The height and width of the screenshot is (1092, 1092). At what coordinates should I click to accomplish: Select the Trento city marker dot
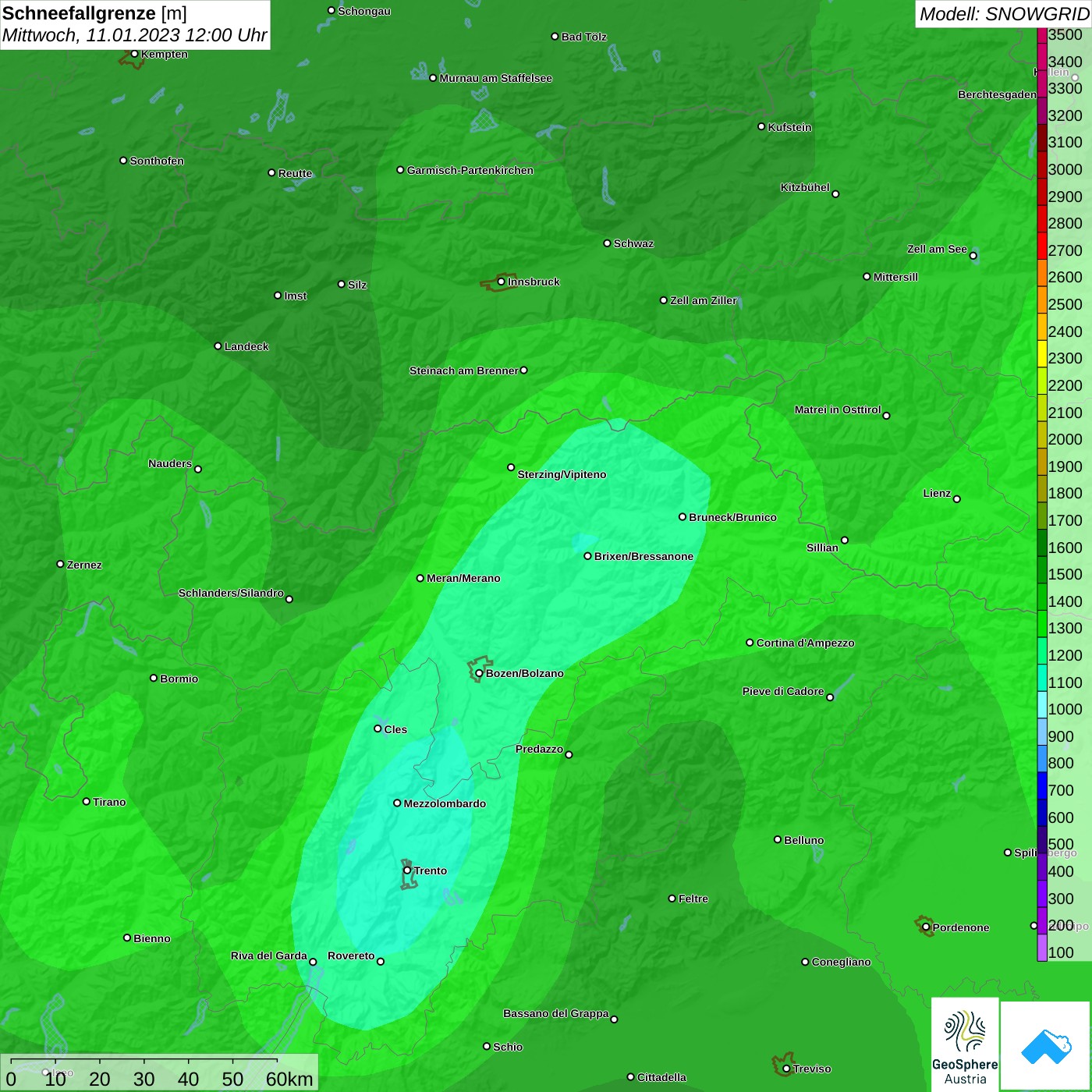[x=407, y=870]
